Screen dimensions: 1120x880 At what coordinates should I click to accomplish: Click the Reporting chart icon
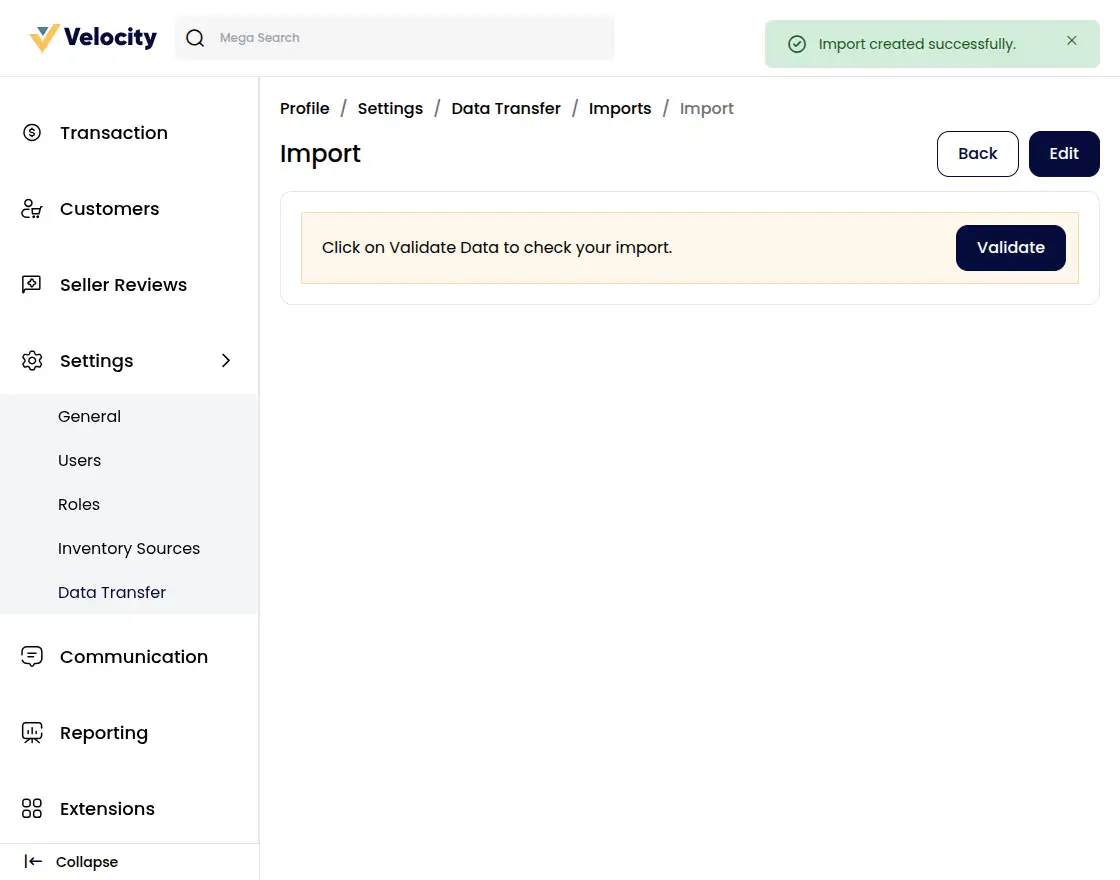pos(32,733)
